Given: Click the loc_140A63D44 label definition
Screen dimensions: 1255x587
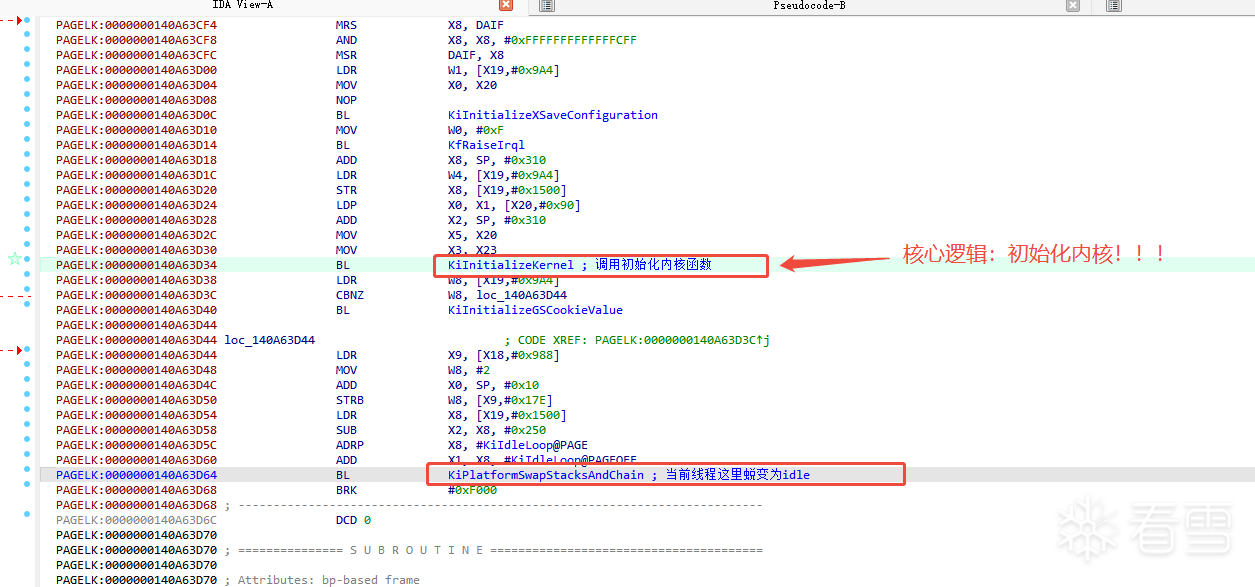Looking at the screenshot, I should coord(269,340).
